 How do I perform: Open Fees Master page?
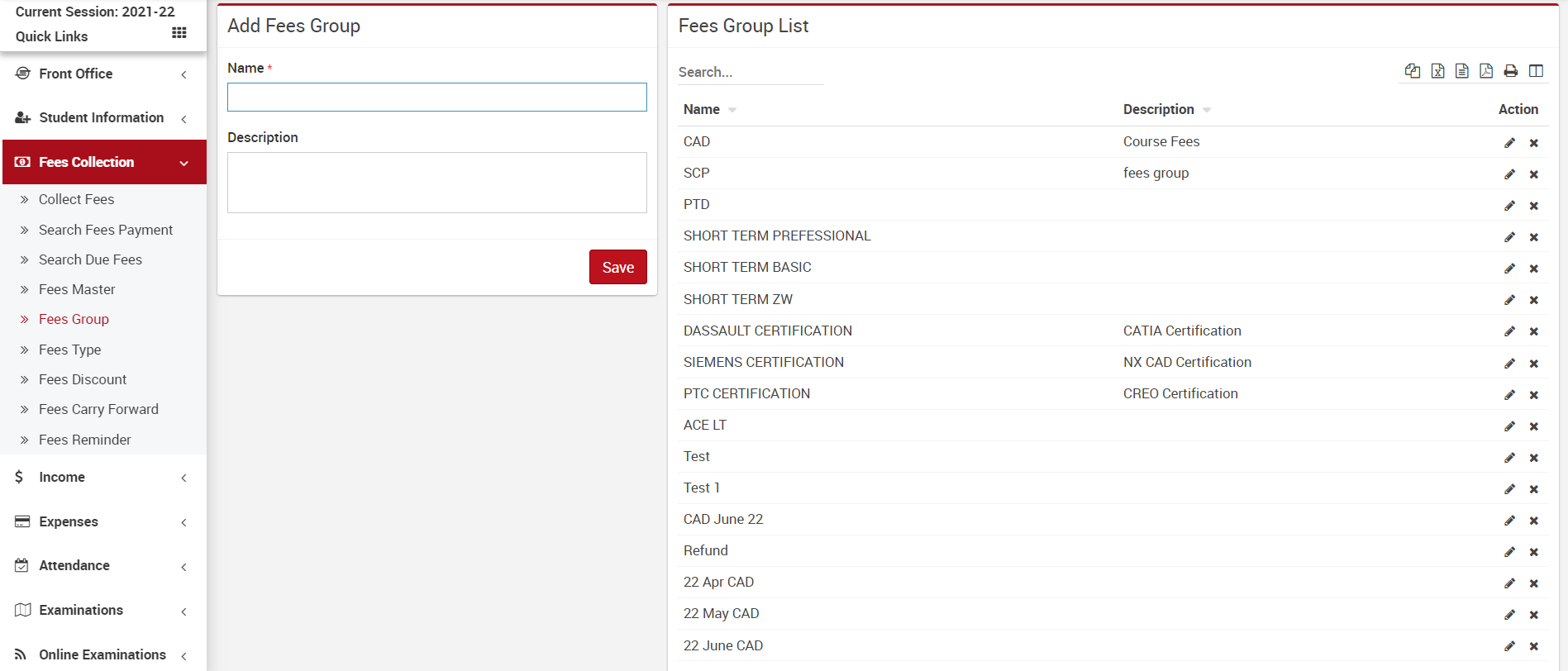point(77,289)
